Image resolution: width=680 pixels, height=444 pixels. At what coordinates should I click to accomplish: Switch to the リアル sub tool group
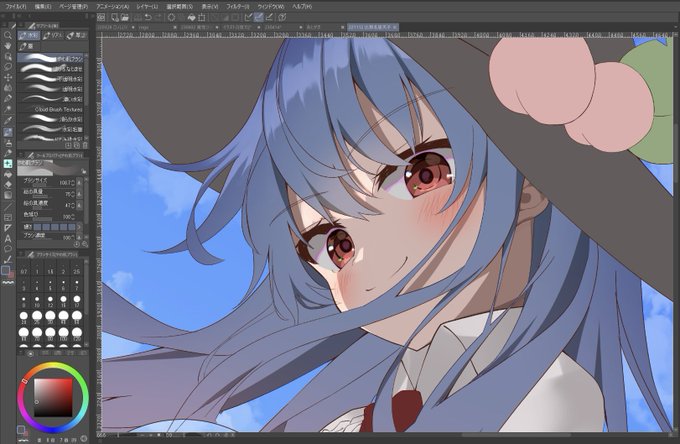coord(53,36)
